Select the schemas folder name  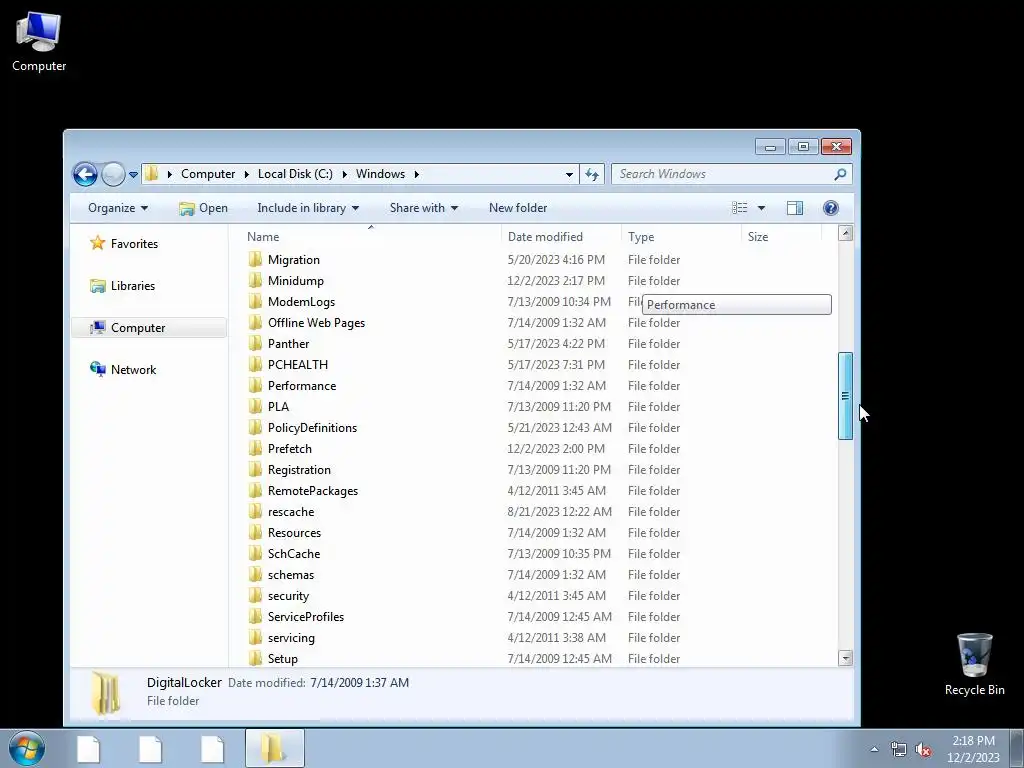[x=291, y=575]
